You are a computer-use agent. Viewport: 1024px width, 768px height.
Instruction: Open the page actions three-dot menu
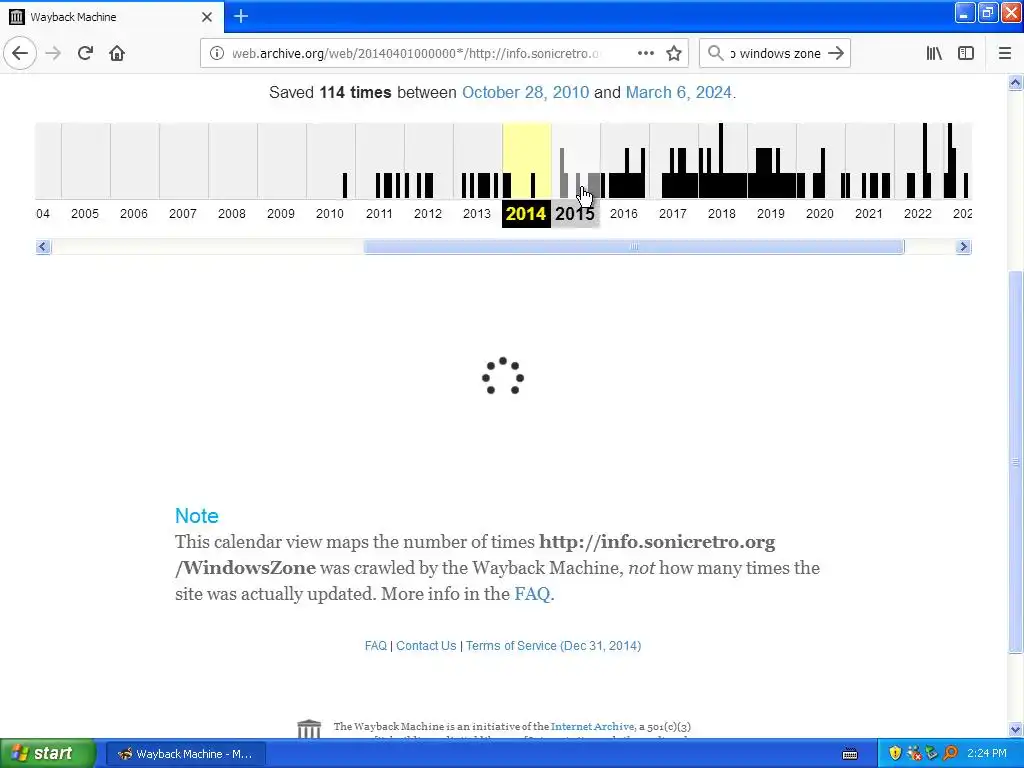coord(645,54)
